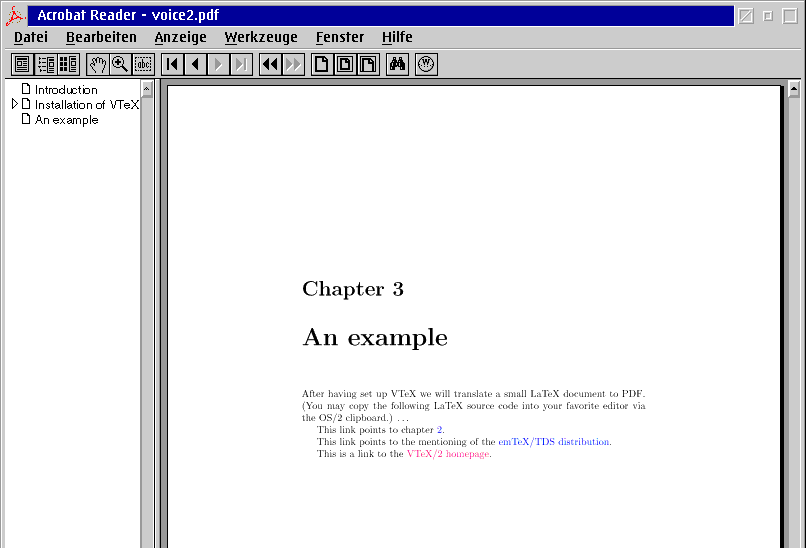Select the text selection (abc) tool
806x548 pixels.
[143, 65]
